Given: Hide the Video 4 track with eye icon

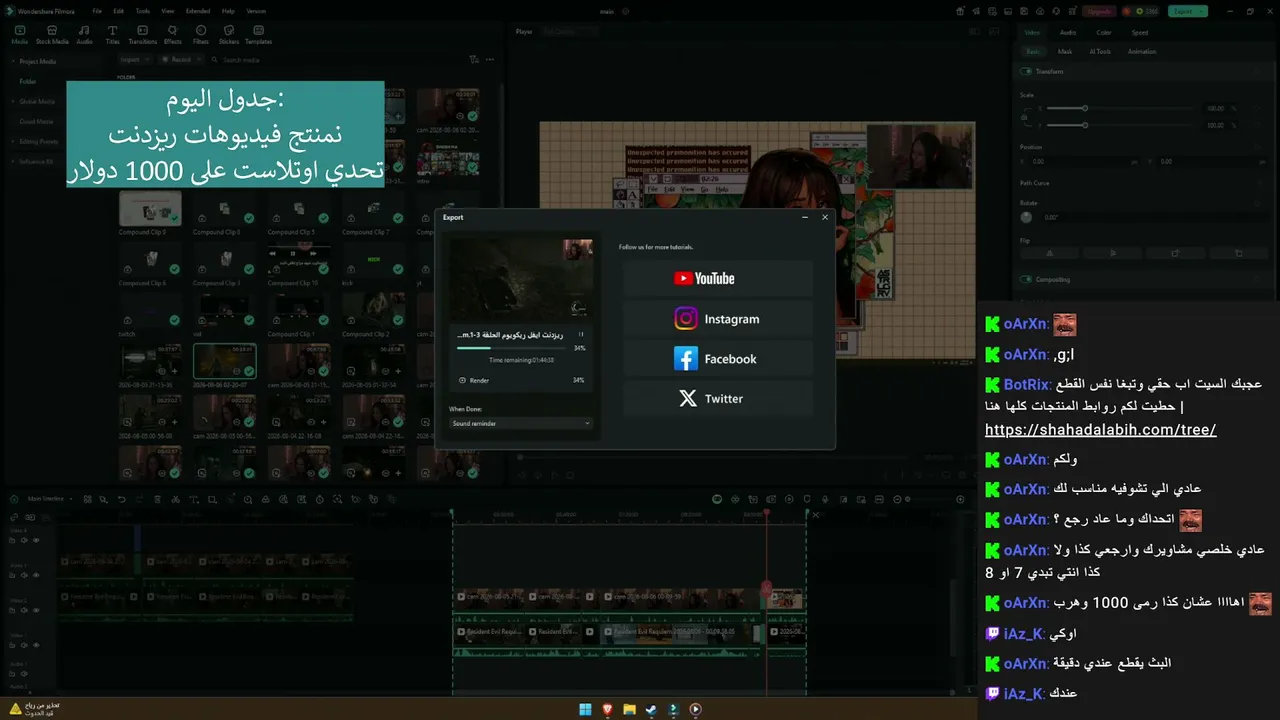Looking at the screenshot, I should click(36, 540).
